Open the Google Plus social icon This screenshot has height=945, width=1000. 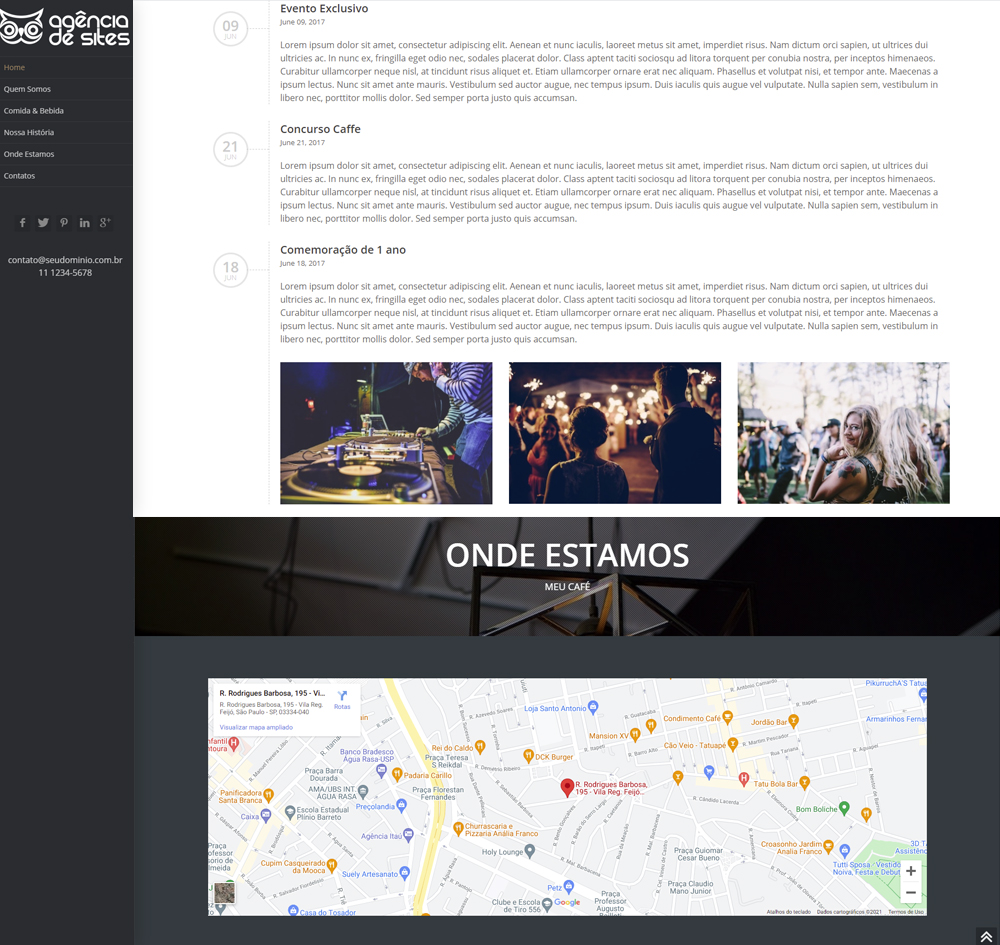point(105,223)
